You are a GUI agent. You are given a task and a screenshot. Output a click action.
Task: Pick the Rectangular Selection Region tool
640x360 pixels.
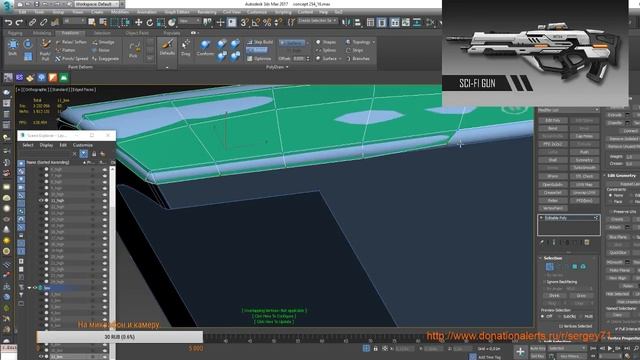(114, 22)
